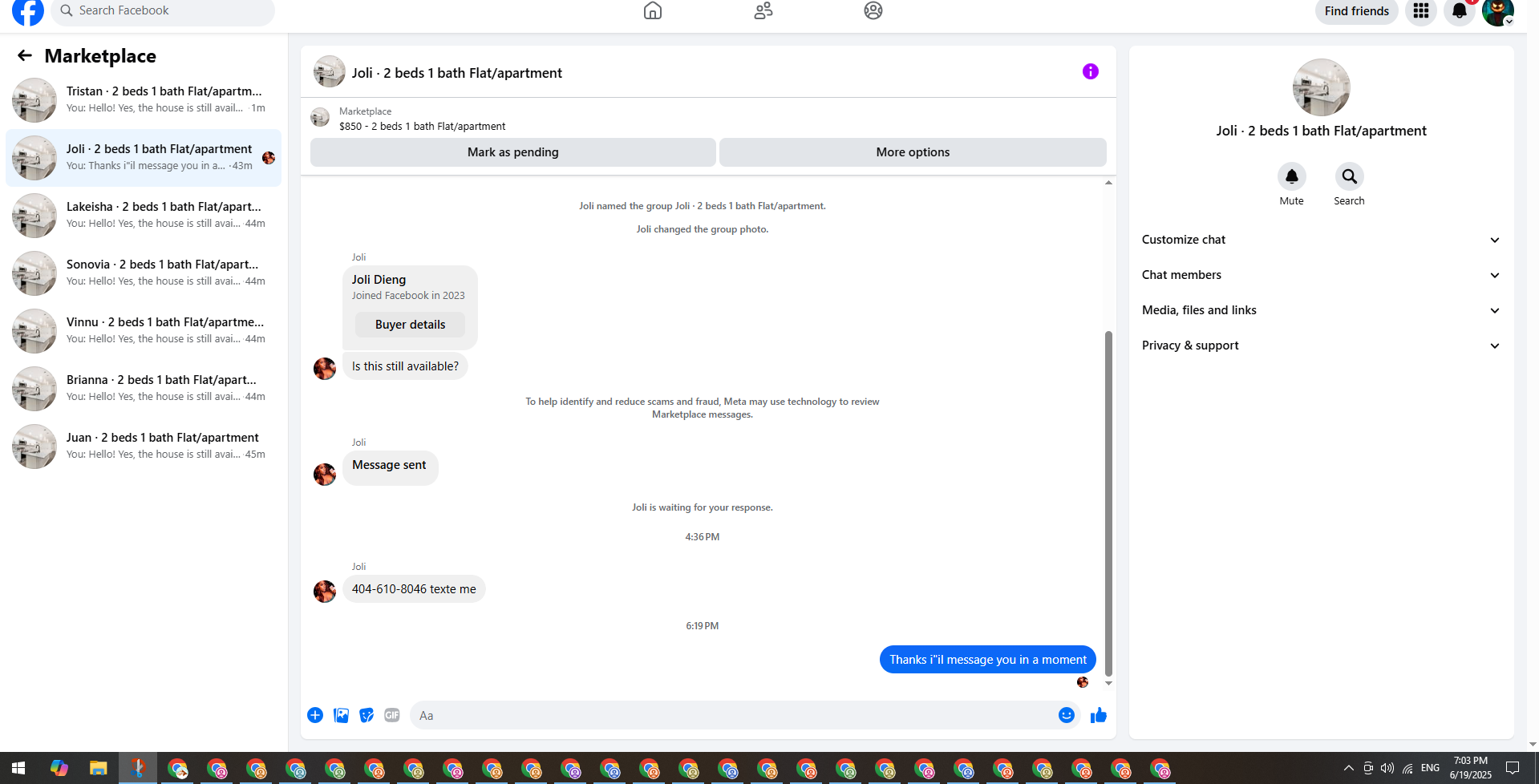Click the 'Message sent' bubble
This screenshot has width=1539, height=784.
click(x=391, y=467)
